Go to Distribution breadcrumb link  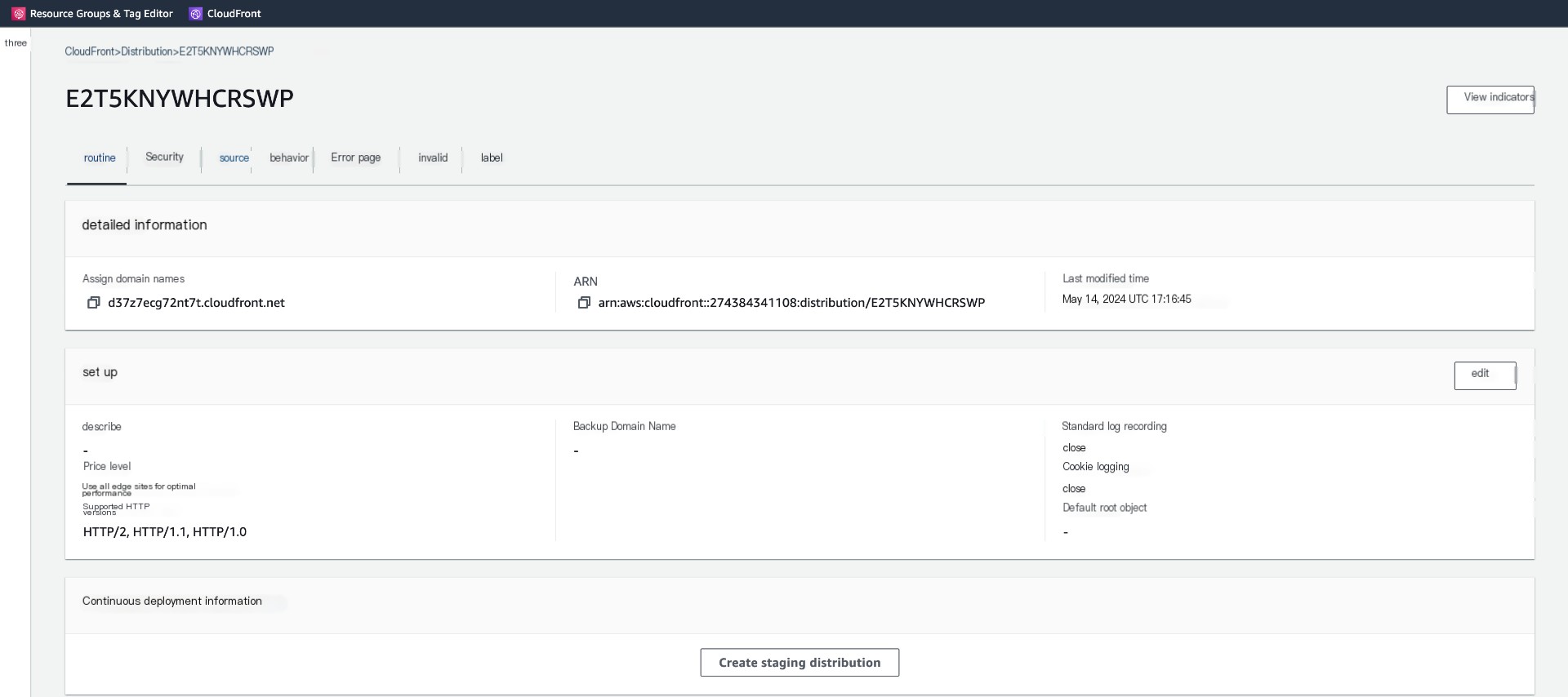pos(147,51)
